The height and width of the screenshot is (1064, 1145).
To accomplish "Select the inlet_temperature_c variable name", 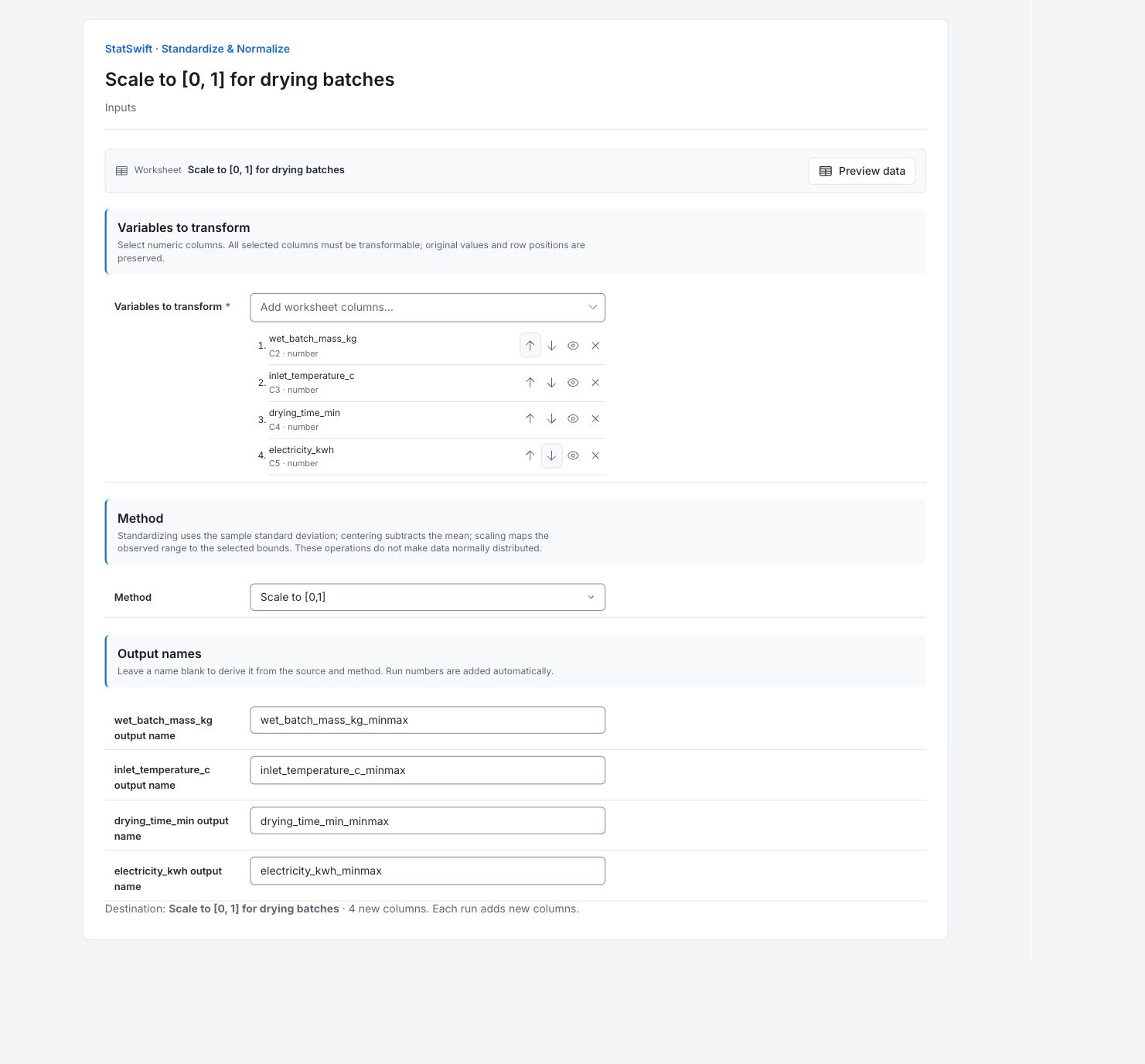I will (x=312, y=376).
